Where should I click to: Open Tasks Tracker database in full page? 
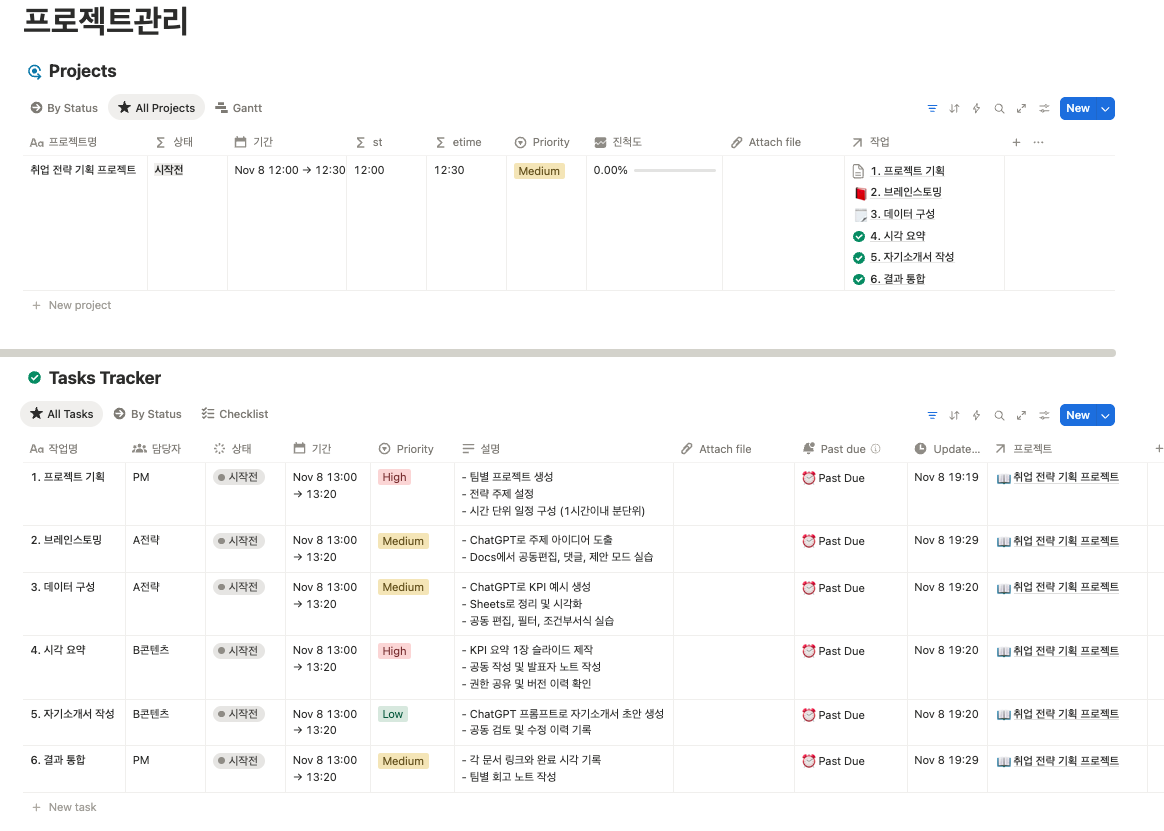[x=1021, y=415]
